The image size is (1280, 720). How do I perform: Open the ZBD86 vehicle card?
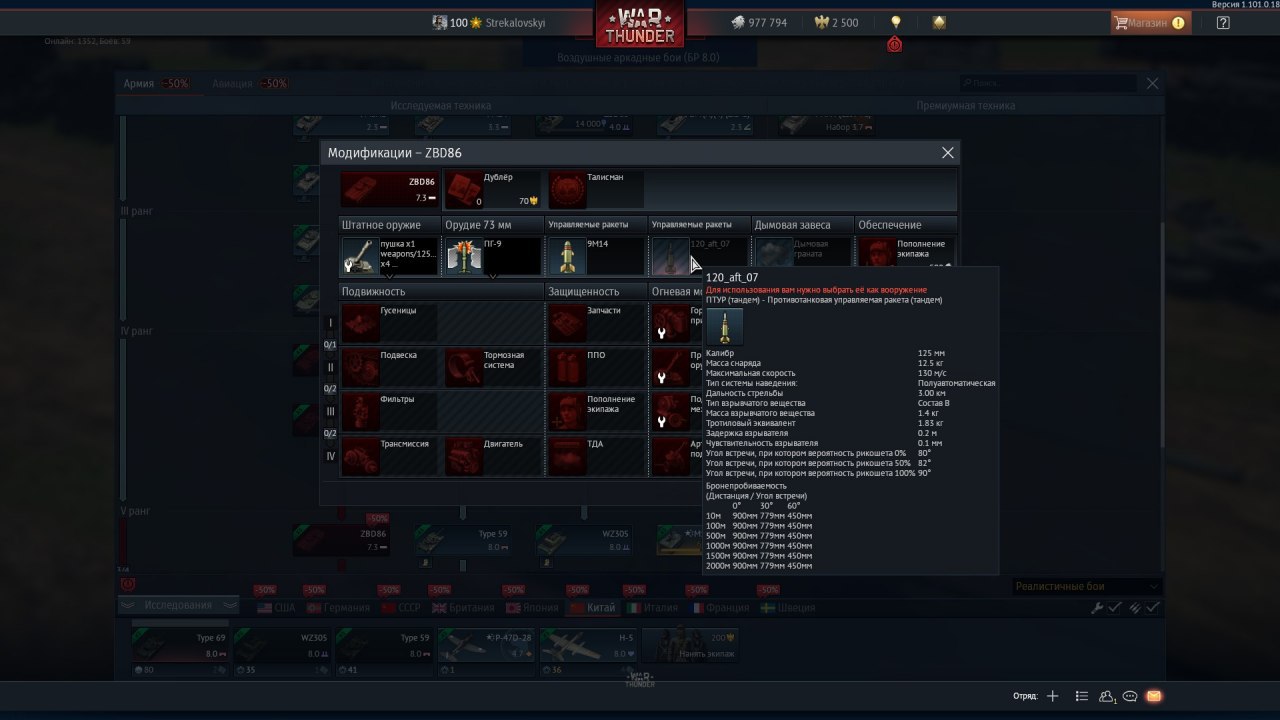coord(389,190)
